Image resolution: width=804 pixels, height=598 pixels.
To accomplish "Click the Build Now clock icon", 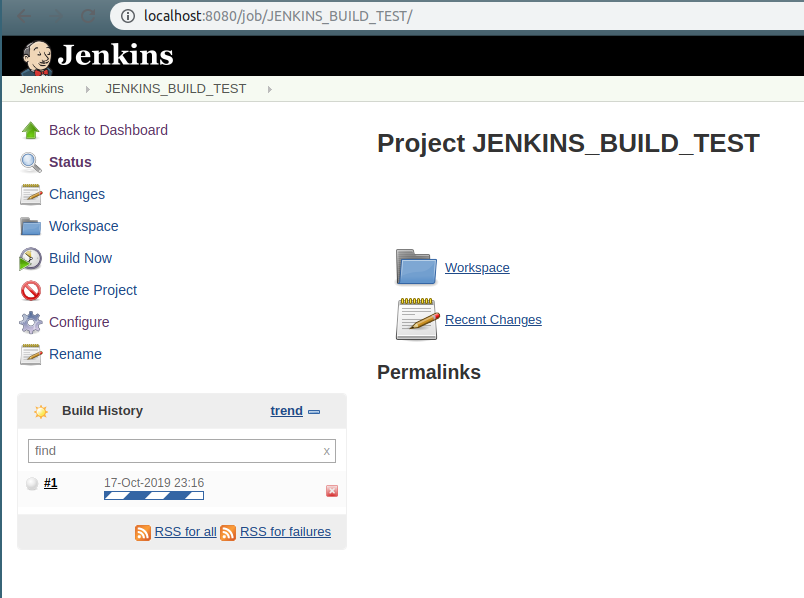I will 30,258.
